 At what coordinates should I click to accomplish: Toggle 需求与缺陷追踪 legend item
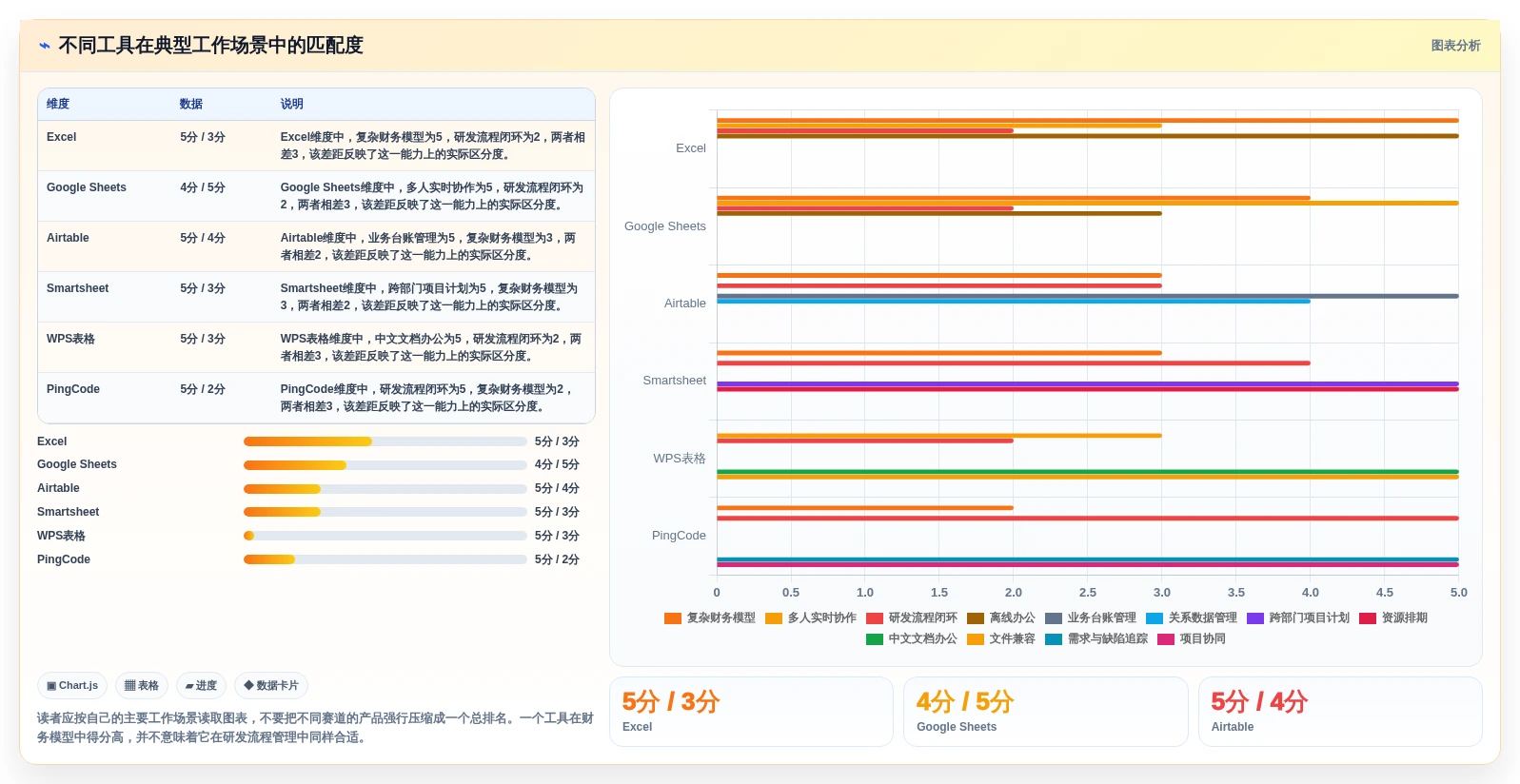(1096, 639)
